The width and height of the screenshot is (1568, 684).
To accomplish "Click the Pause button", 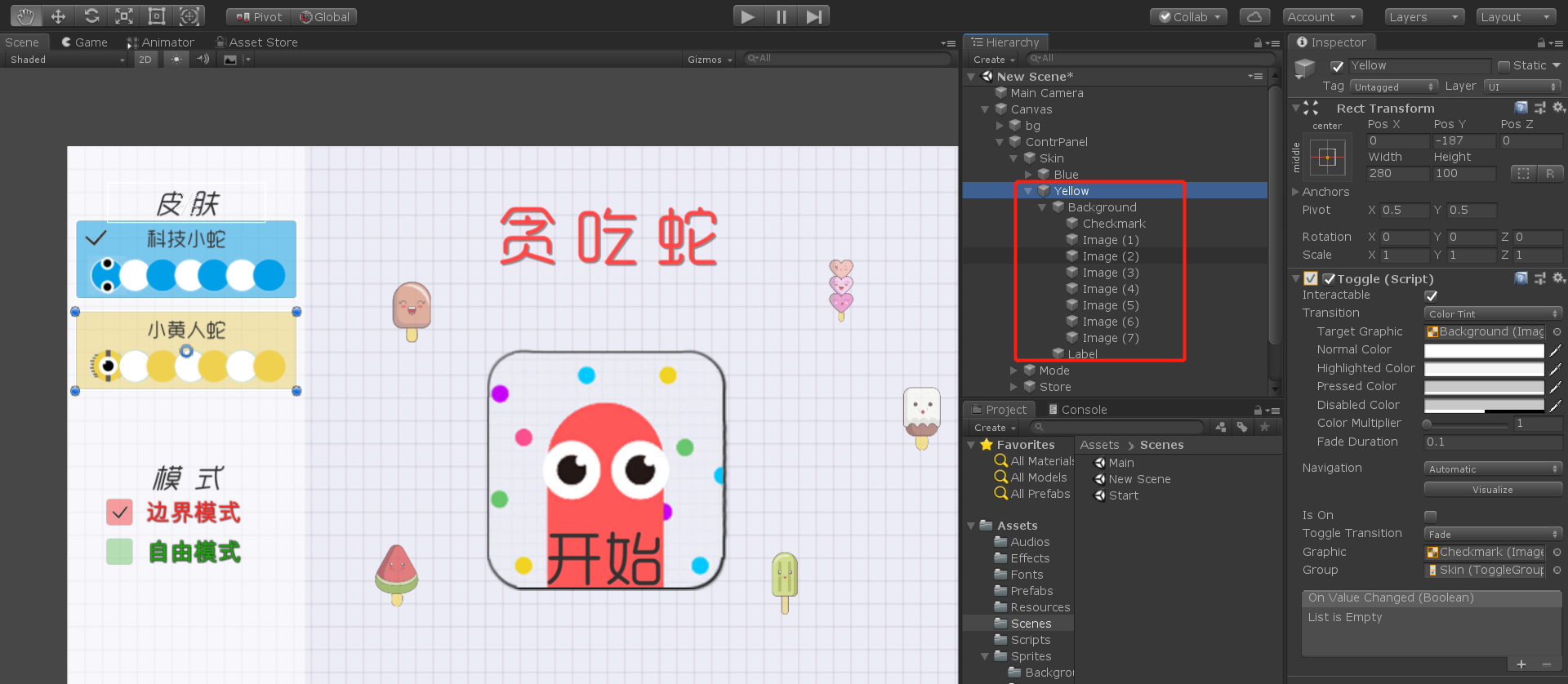I will (x=781, y=16).
